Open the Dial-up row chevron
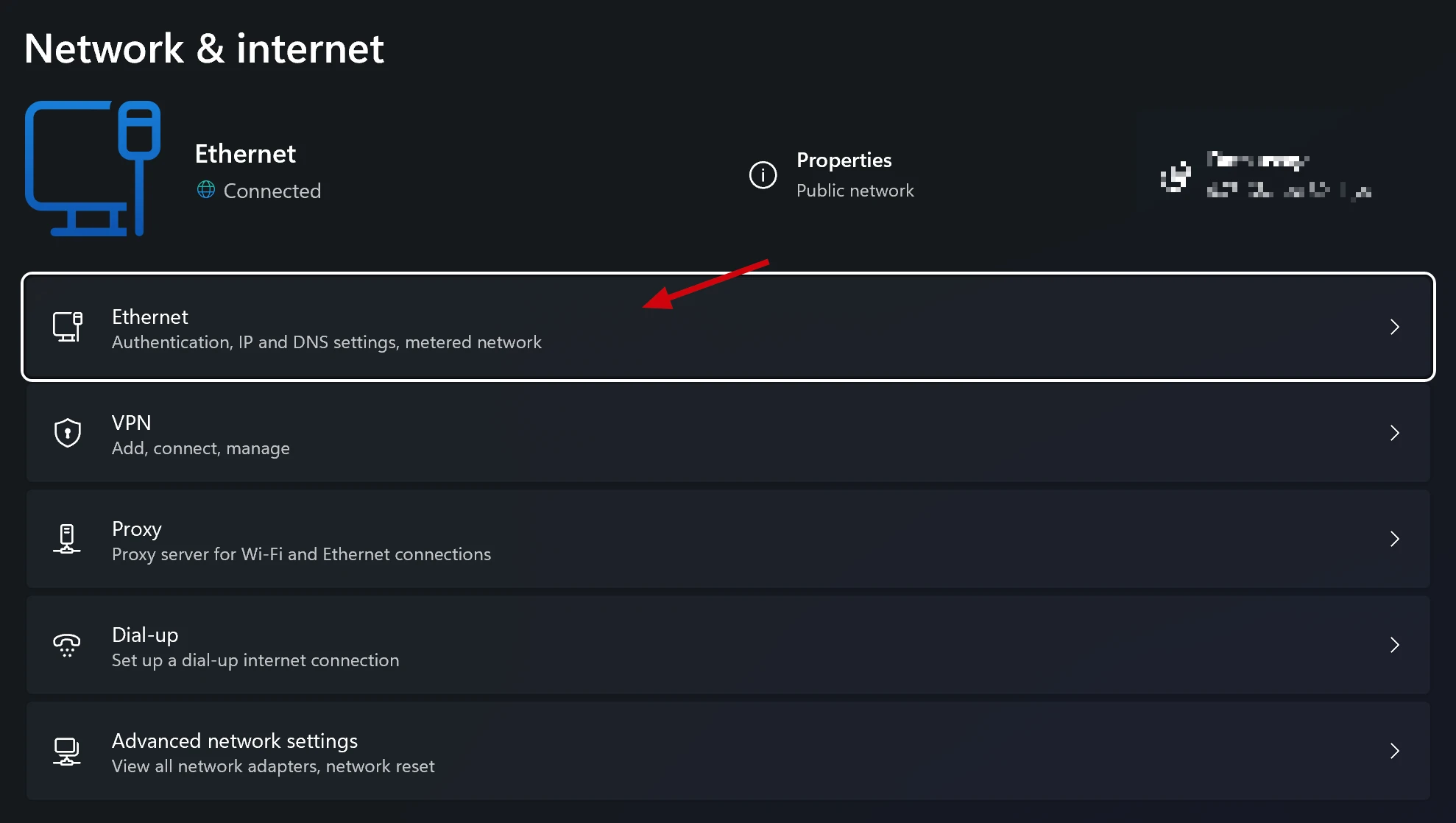This screenshot has width=1456, height=823. (x=1394, y=645)
